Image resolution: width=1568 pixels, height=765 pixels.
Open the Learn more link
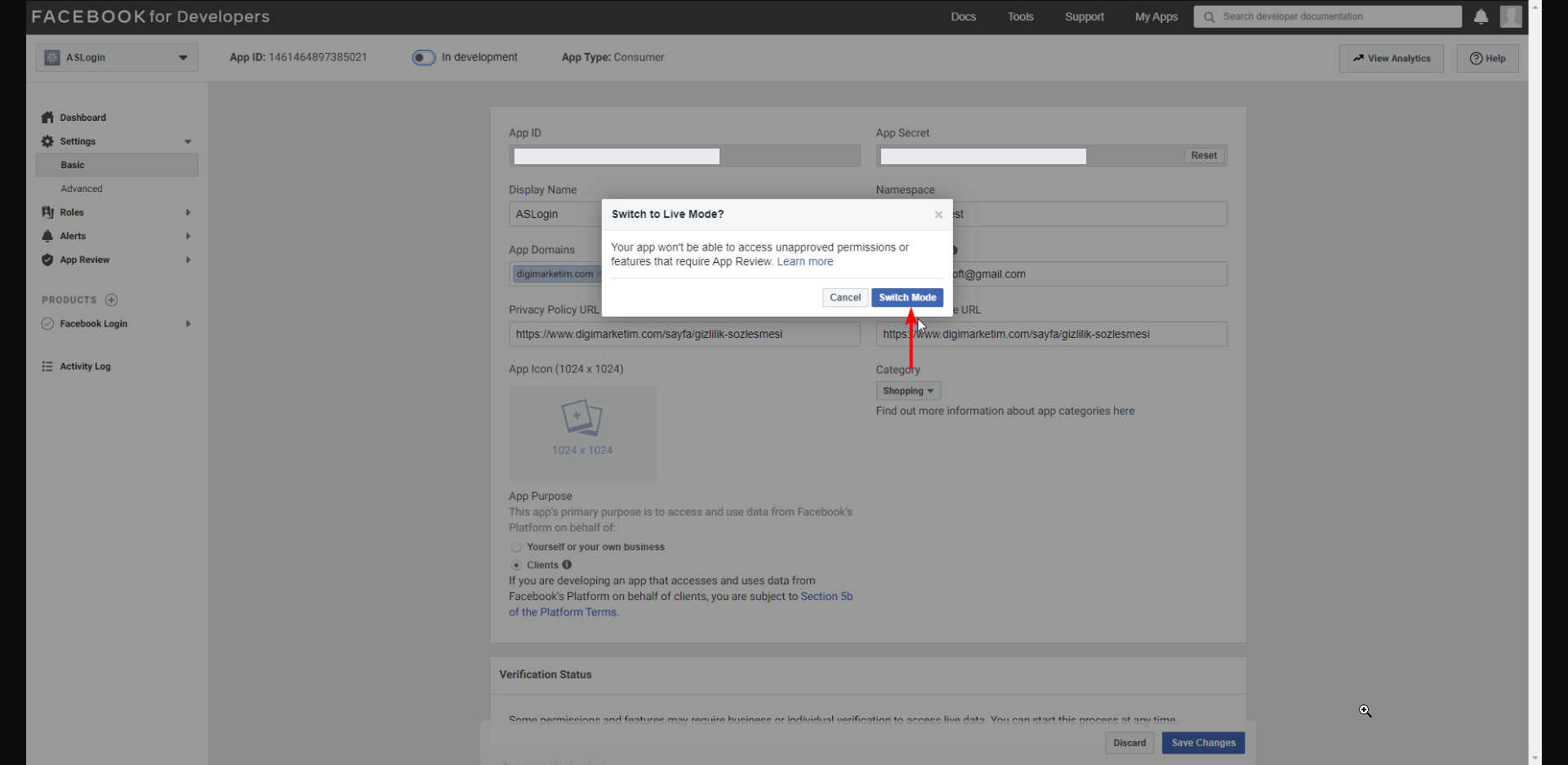point(804,262)
